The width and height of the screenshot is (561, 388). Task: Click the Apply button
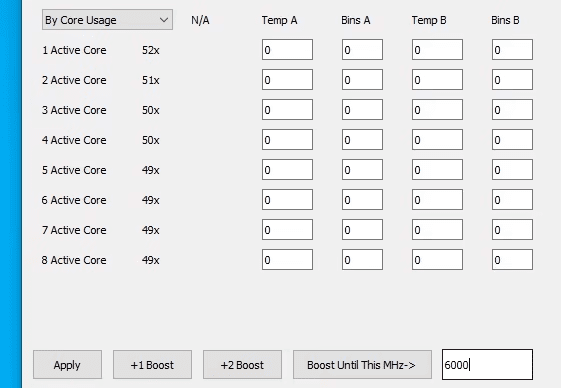tap(67, 364)
